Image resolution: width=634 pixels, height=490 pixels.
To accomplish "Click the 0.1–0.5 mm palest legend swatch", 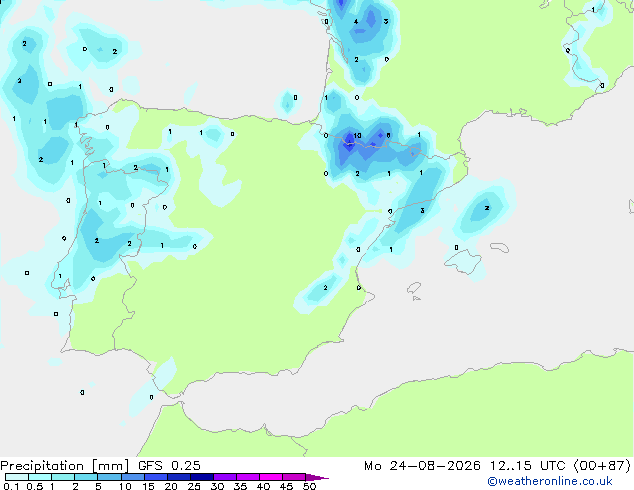I will coord(17,477).
